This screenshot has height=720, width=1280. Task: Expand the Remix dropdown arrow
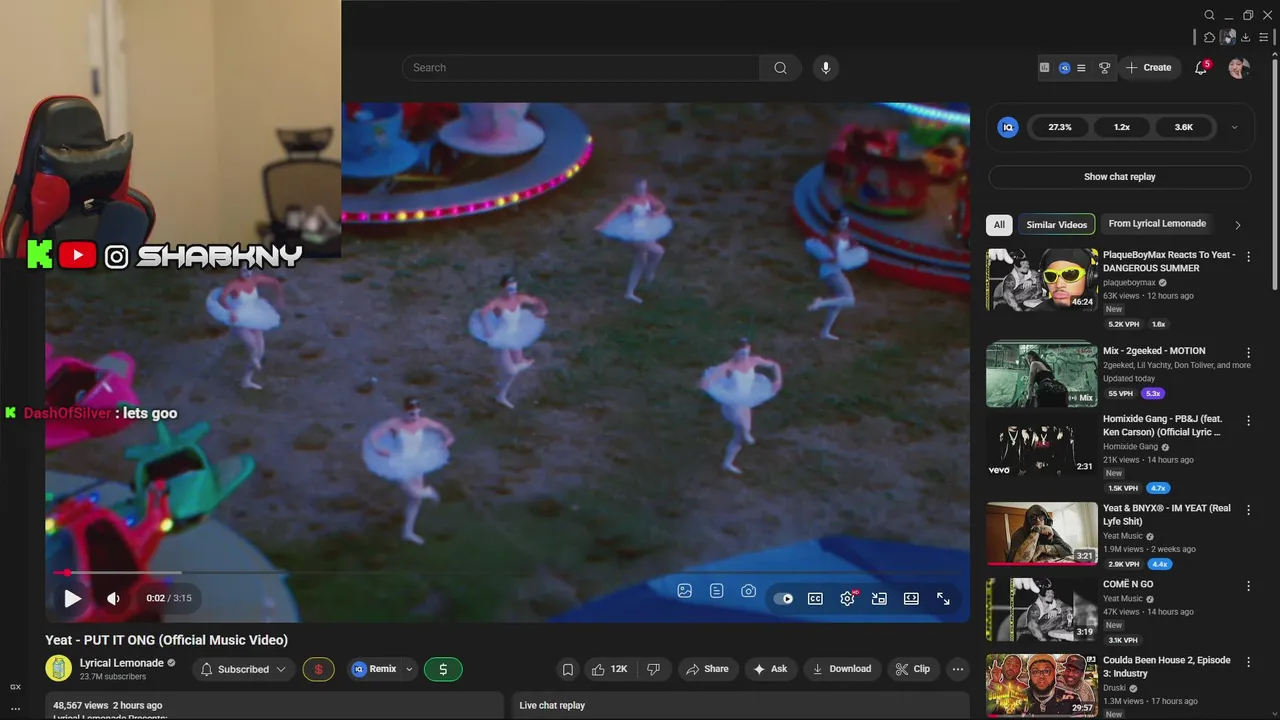(x=409, y=669)
